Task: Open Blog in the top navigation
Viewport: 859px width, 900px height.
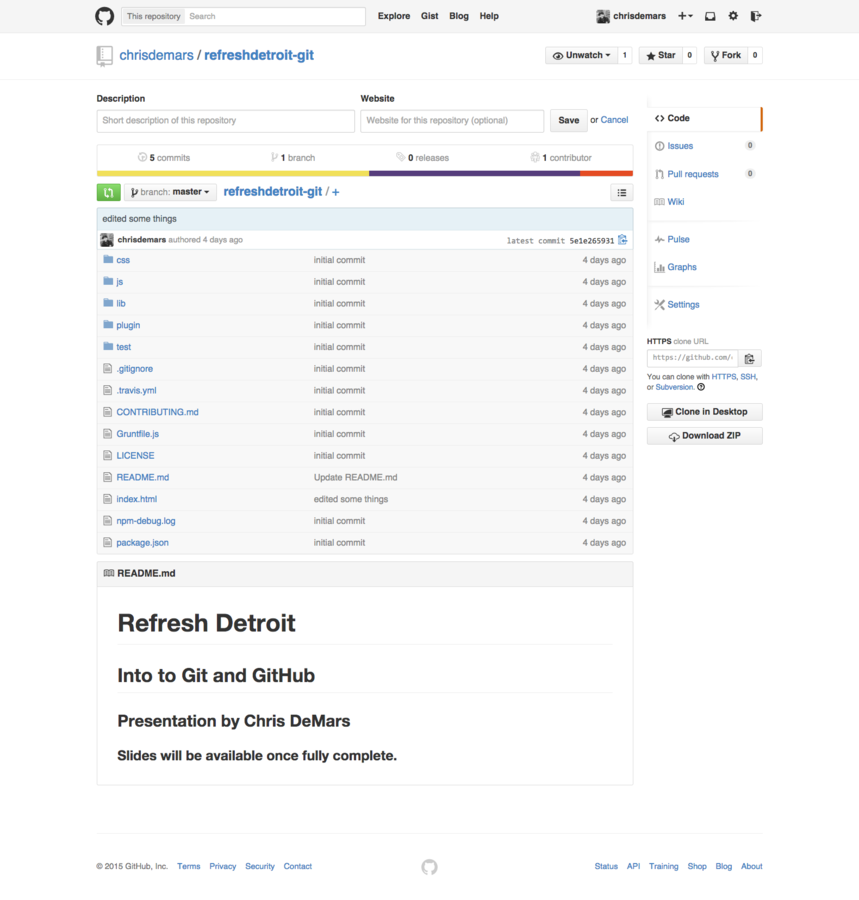Action: pos(458,16)
